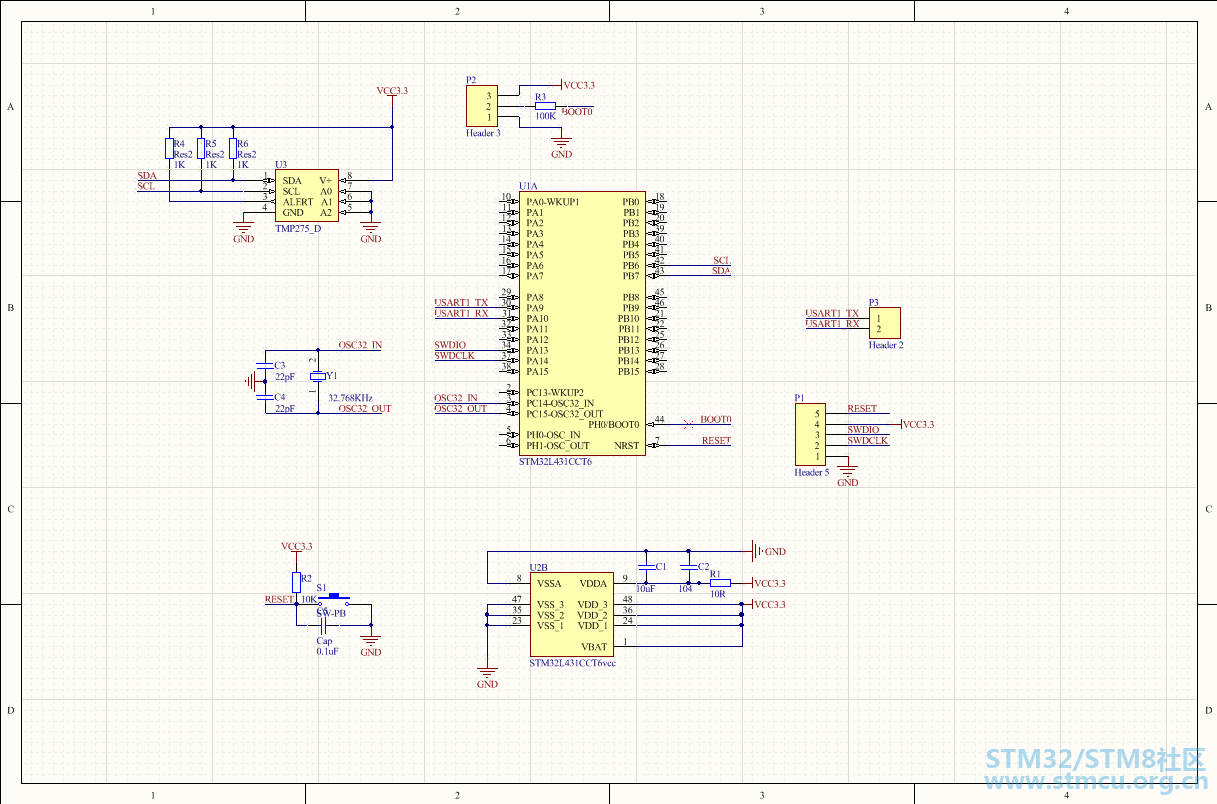The width and height of the screenshot is (1217, 804).
Task: Select the U3 TMP275_D temperature sensor chip
Action: pyautogui.click(x=307, y=196)
